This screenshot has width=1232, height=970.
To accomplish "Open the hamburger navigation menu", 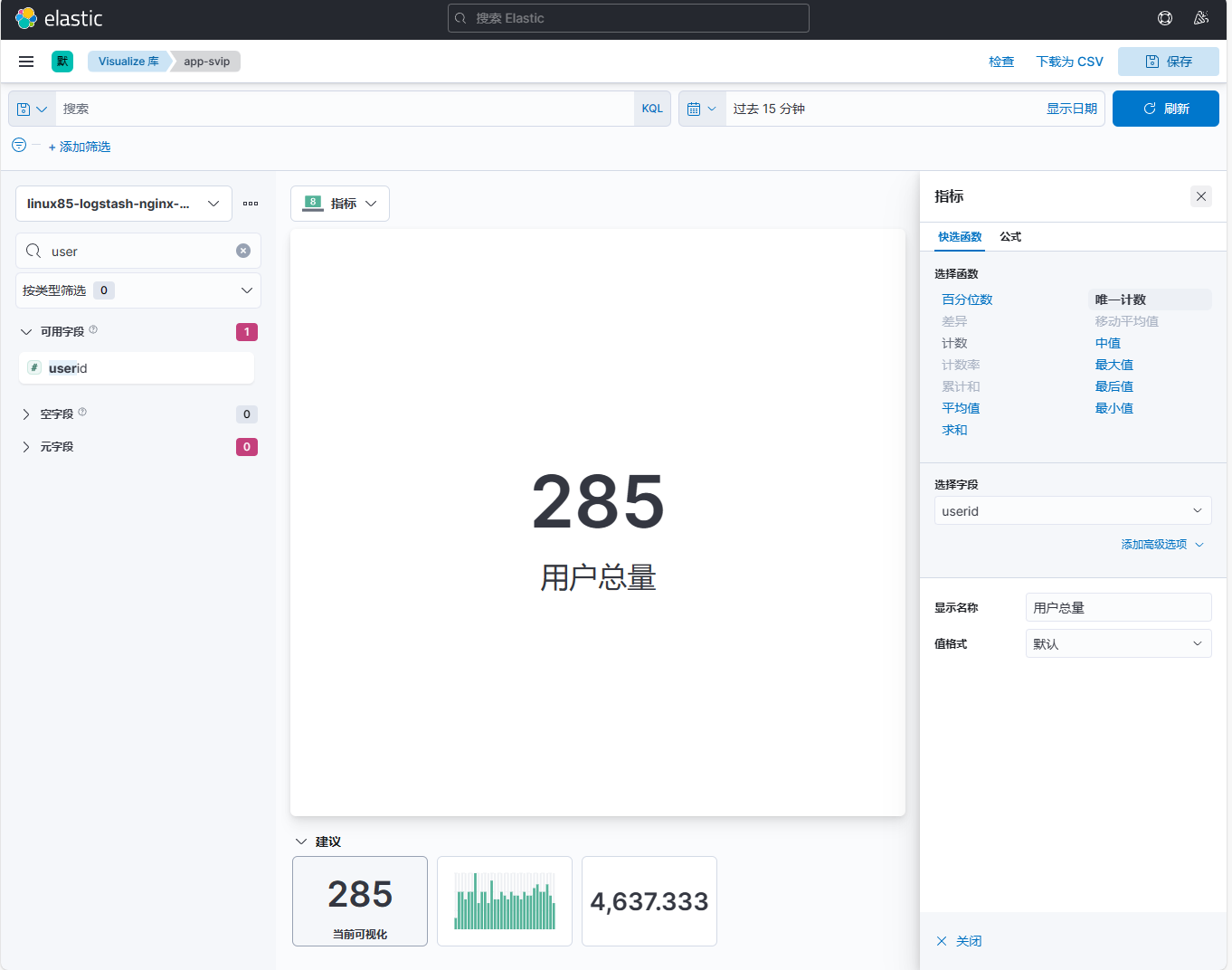I will tap(26, 62).
